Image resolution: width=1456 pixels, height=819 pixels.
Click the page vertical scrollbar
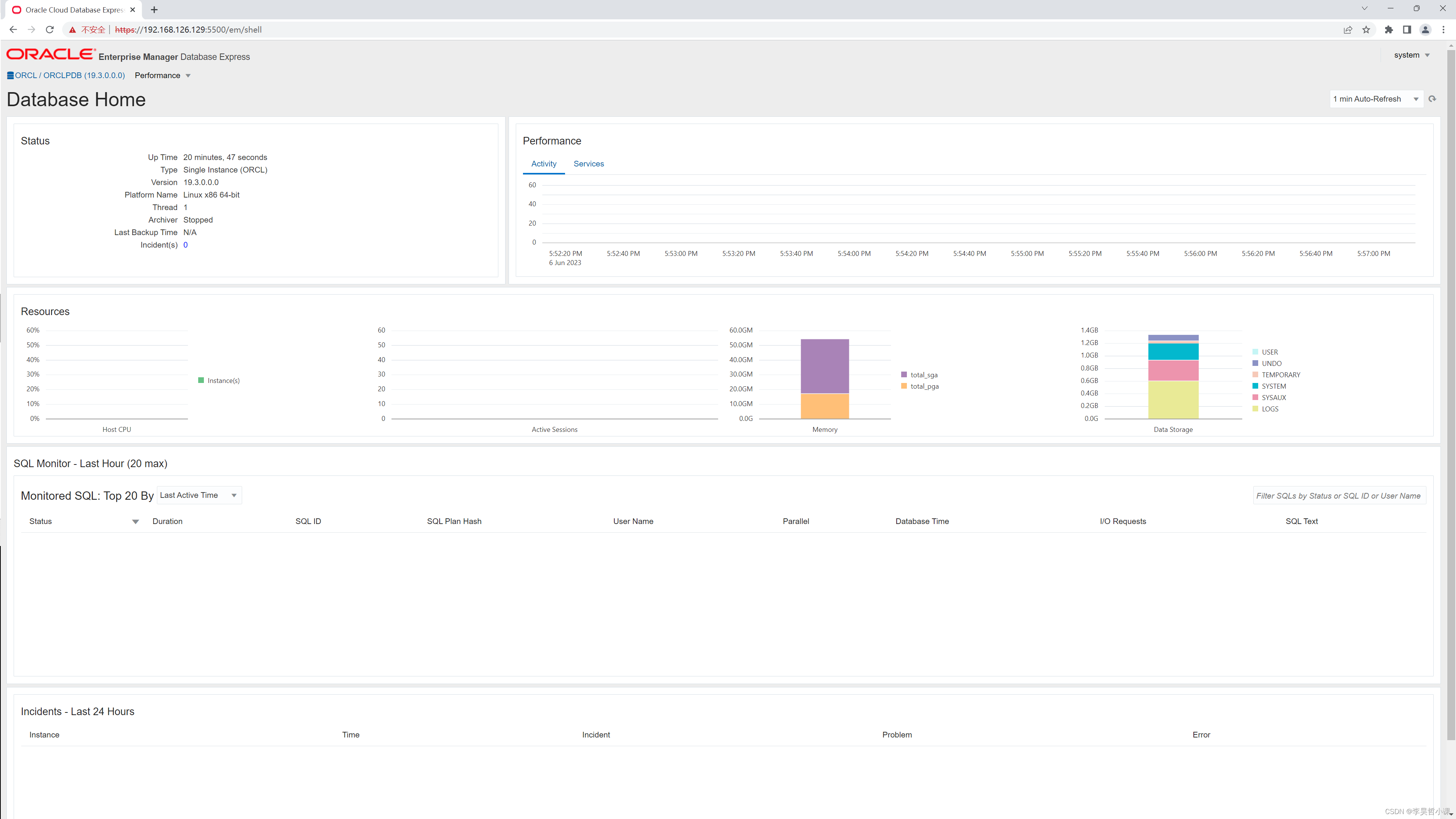1450,395
